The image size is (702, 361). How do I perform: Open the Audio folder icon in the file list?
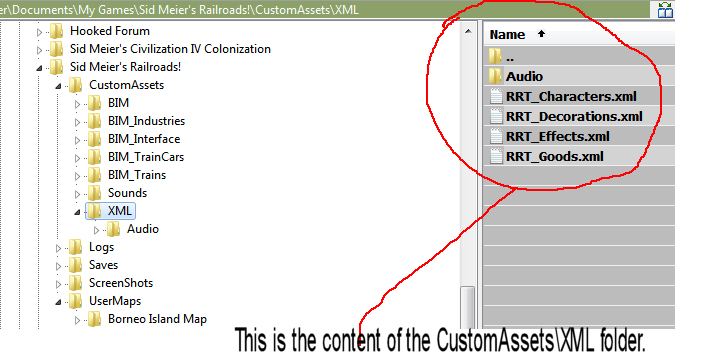click(x=495, y=77)
